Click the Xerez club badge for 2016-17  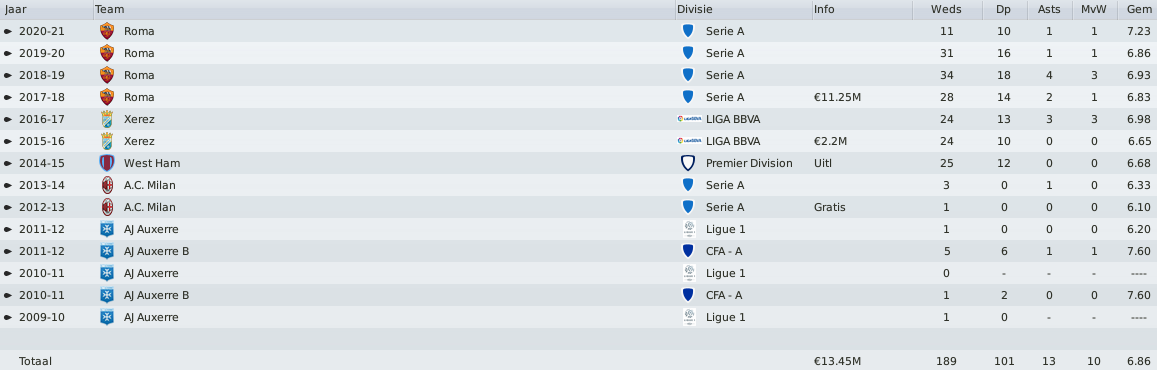107,119
